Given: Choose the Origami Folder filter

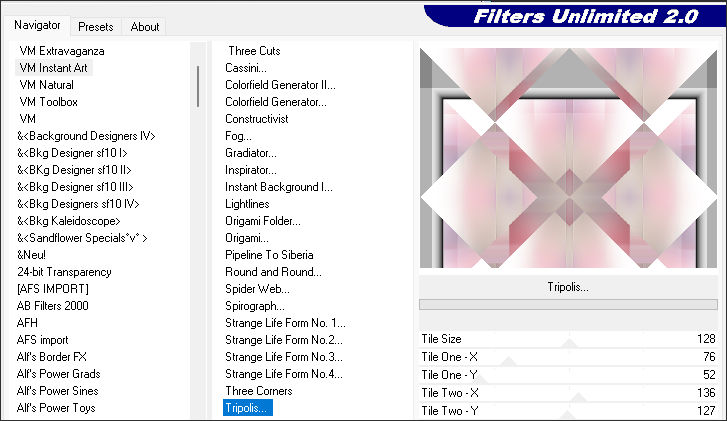Looking at the screenshot, I should pos(263,220).
